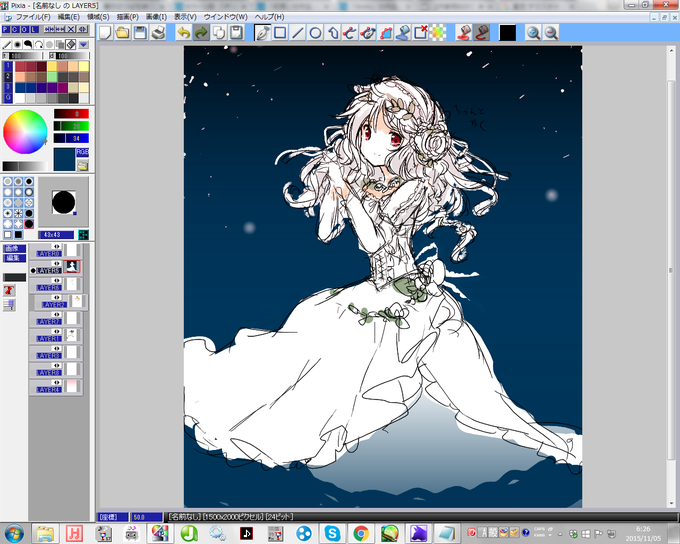Image resolution: width=680 pixels, height=544 pixels.
Task: Toggle visibility eye of LAYER5
Action: (56, 263)
